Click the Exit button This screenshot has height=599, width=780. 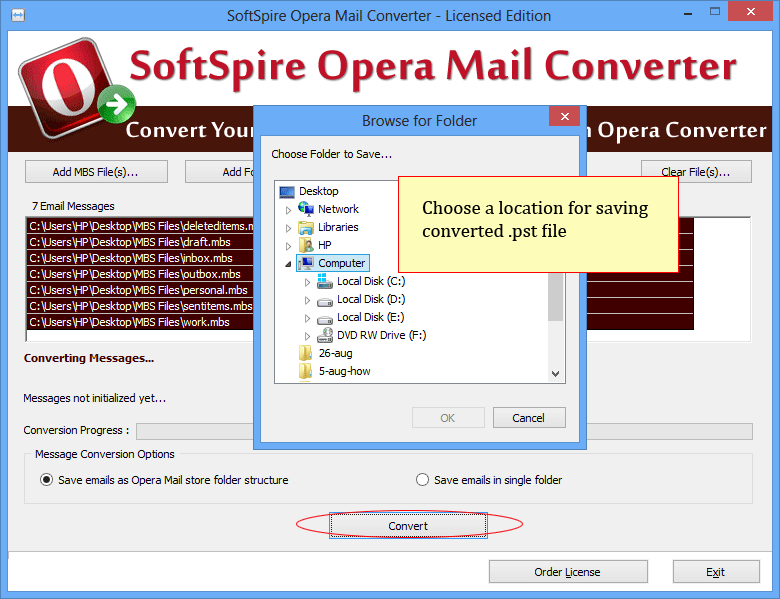point(716,572)
